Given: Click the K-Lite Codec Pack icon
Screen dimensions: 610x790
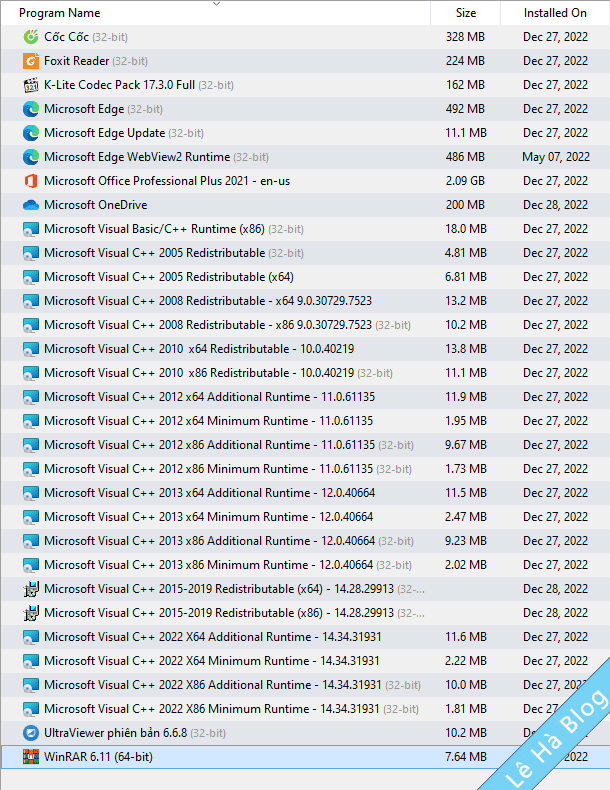Looking at the screenshot, I should (31, 85).
